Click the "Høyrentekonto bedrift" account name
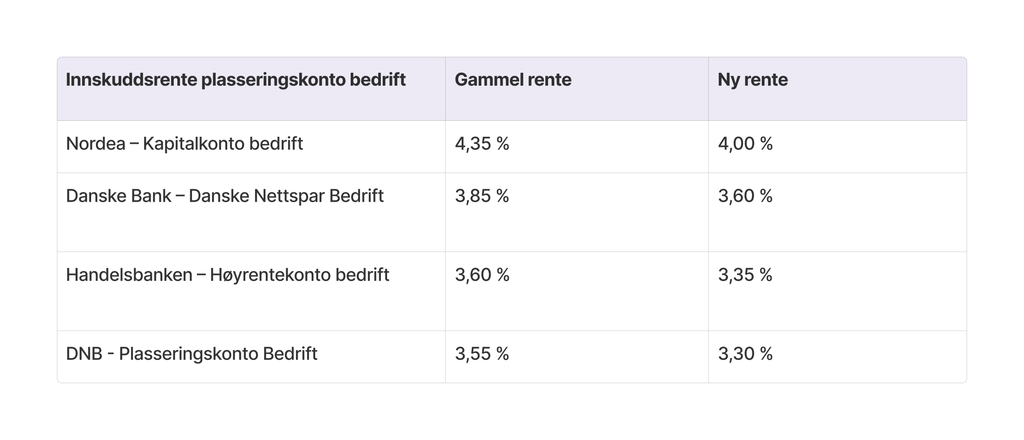 click(299, 275)
